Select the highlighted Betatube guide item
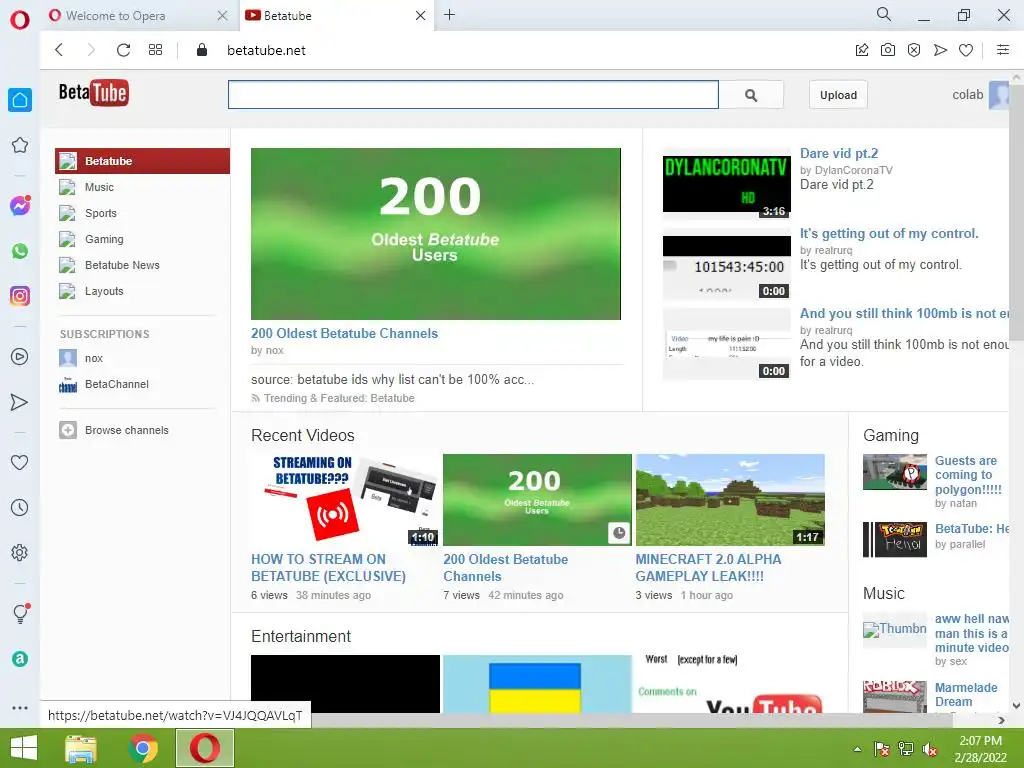Viewport: 1024px width, 768px height. [142, 161]
